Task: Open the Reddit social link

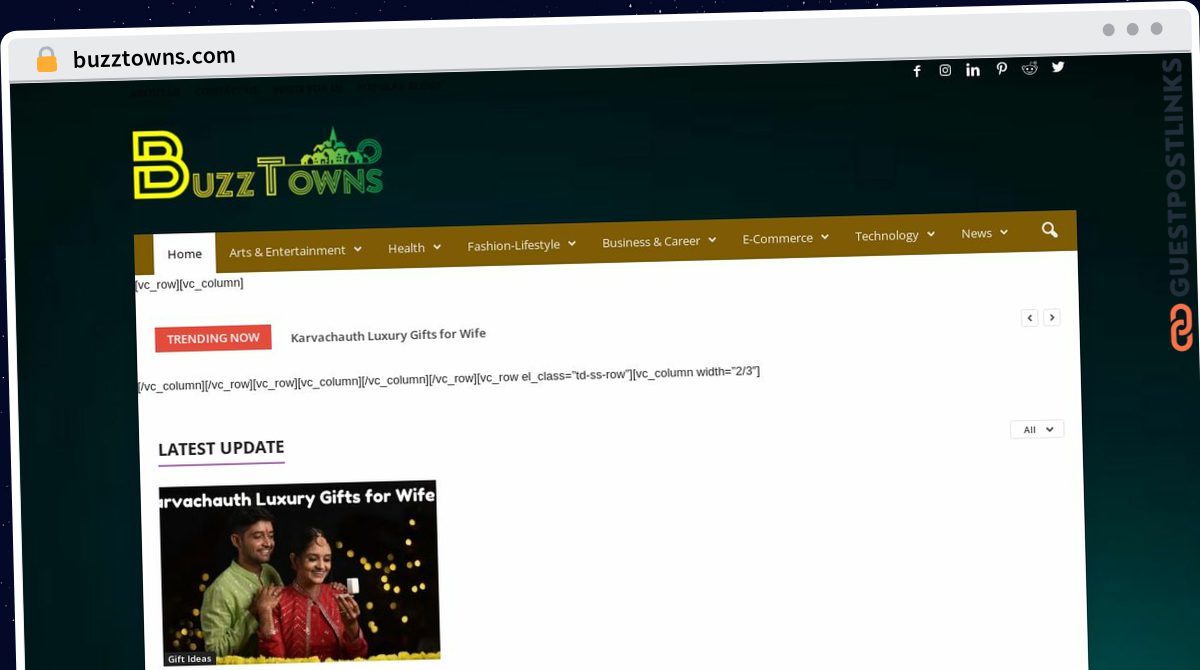Action: [x=1030, y=68]
